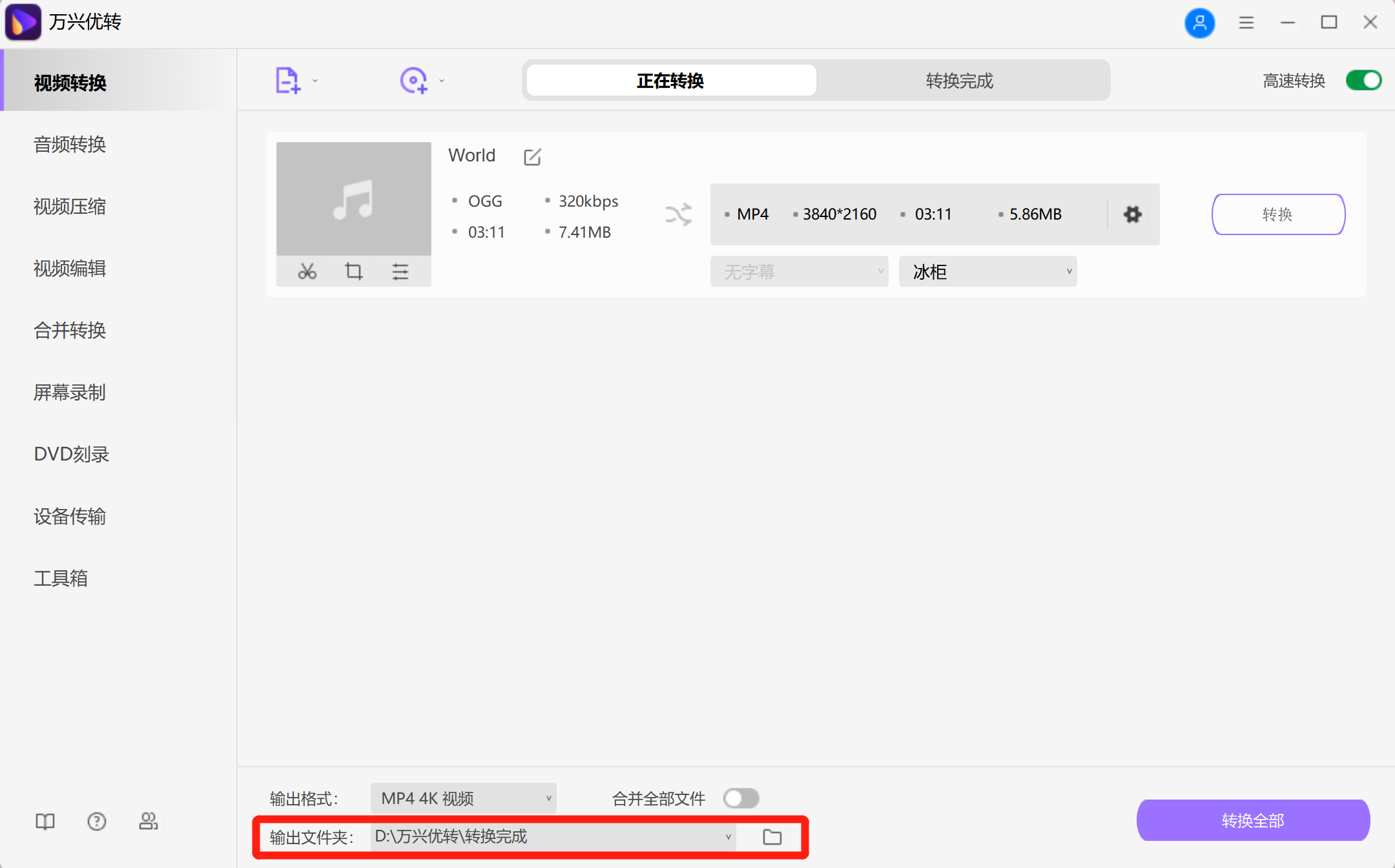
Task: Click the load DVD disc icon
Action: [x=413, y=81]
